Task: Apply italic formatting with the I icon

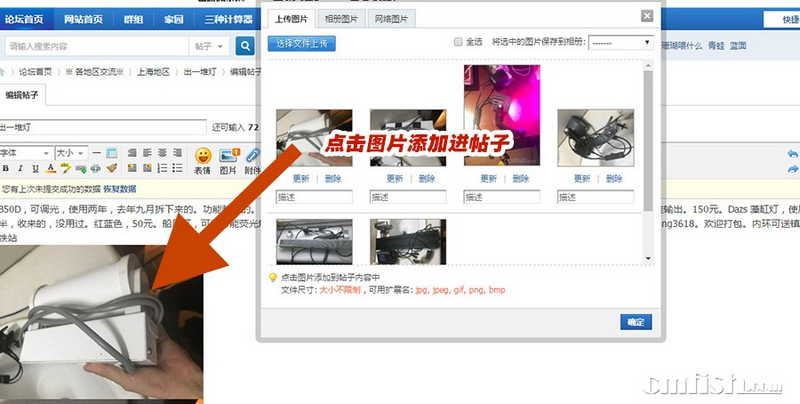Action: [19, 168]
